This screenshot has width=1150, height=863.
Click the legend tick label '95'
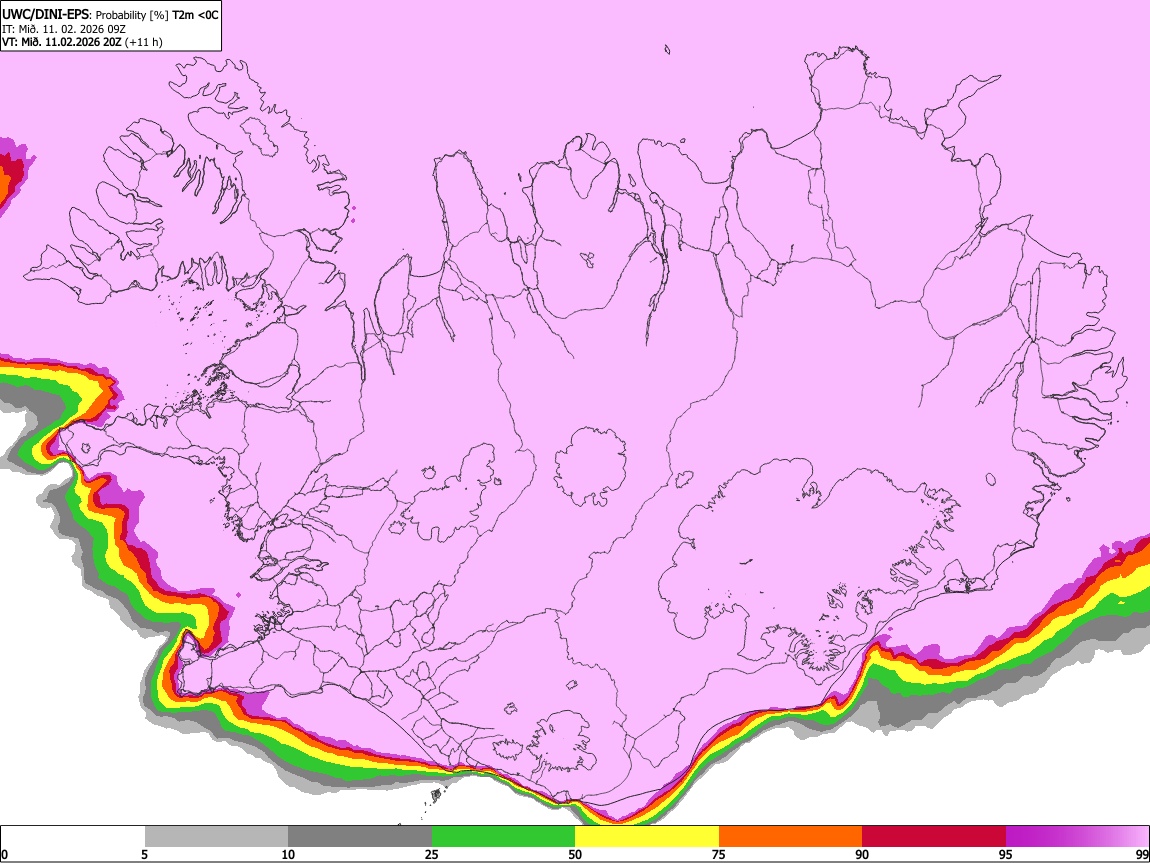(x=1006, y=855)
